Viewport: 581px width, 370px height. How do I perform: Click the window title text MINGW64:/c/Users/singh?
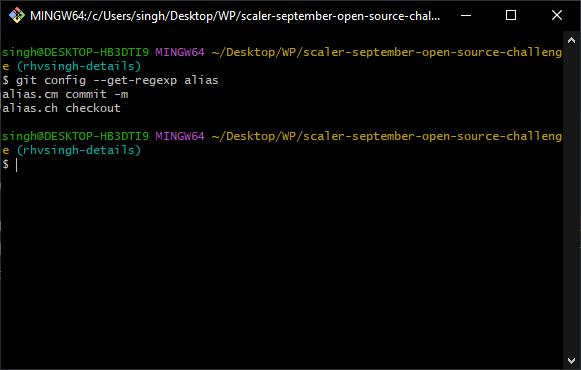[235, 16]
